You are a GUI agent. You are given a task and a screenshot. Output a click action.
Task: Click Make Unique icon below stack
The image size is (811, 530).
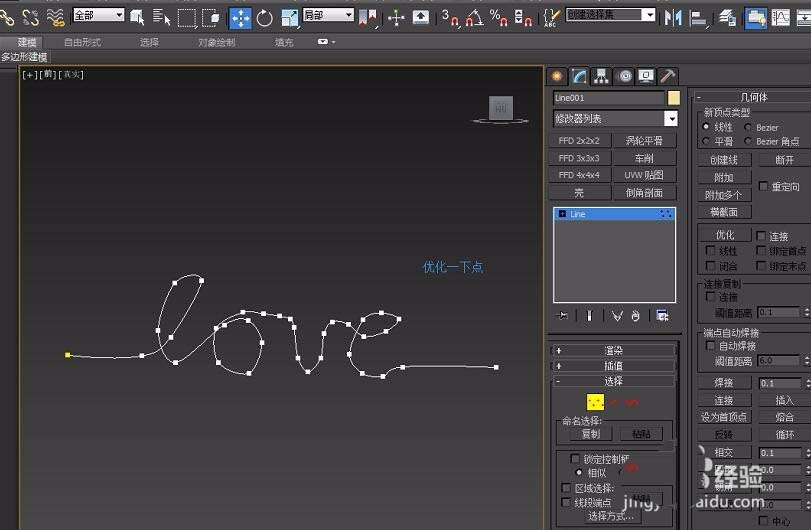point(617,315)
